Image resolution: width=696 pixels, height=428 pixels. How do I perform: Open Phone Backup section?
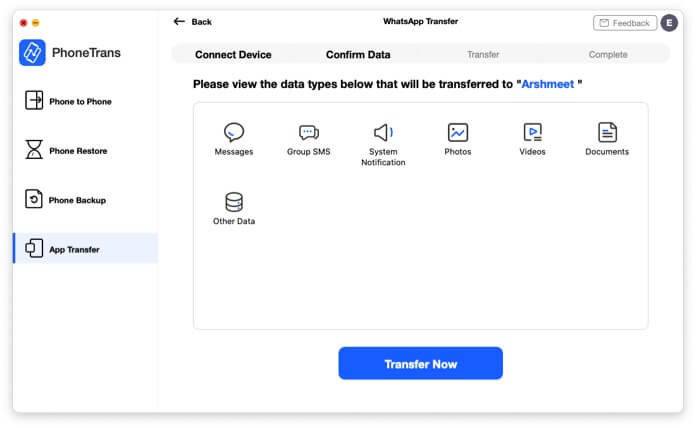click(x=85, y=199)
